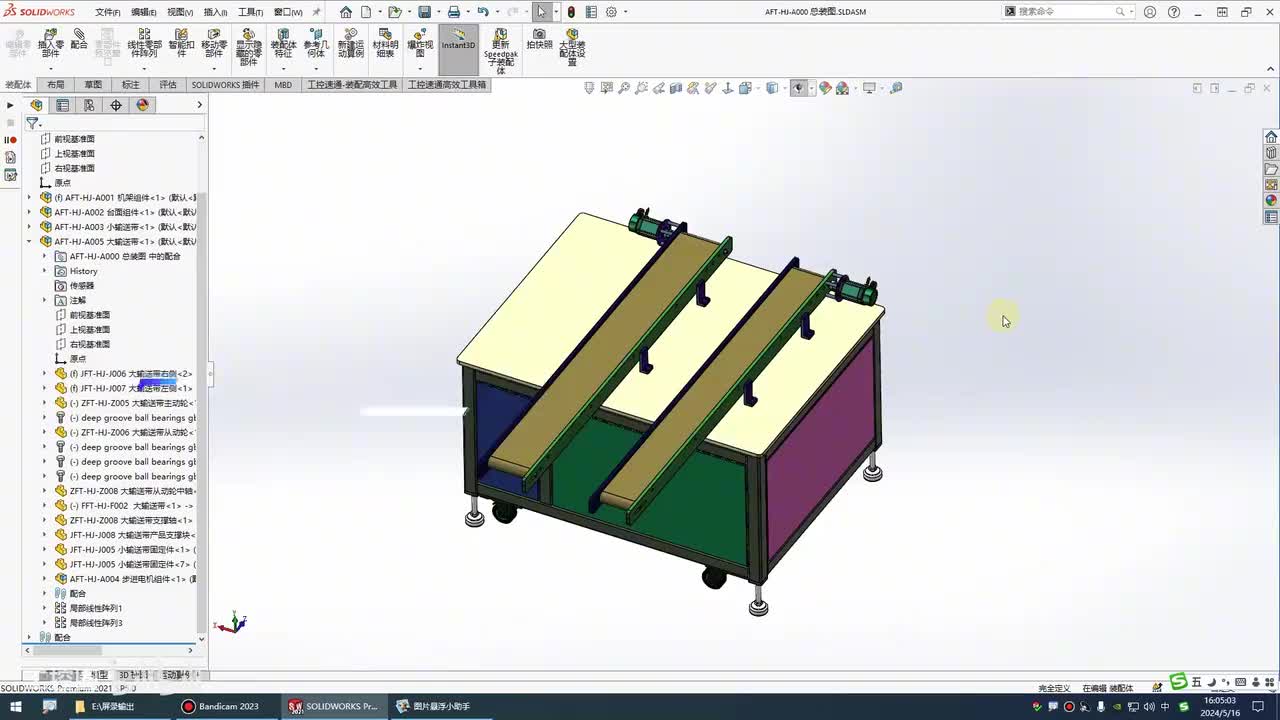Screen dimensions: 1280x720
Task: Open Bandicam 2023 in the taskbar
Action: [220, 706]
